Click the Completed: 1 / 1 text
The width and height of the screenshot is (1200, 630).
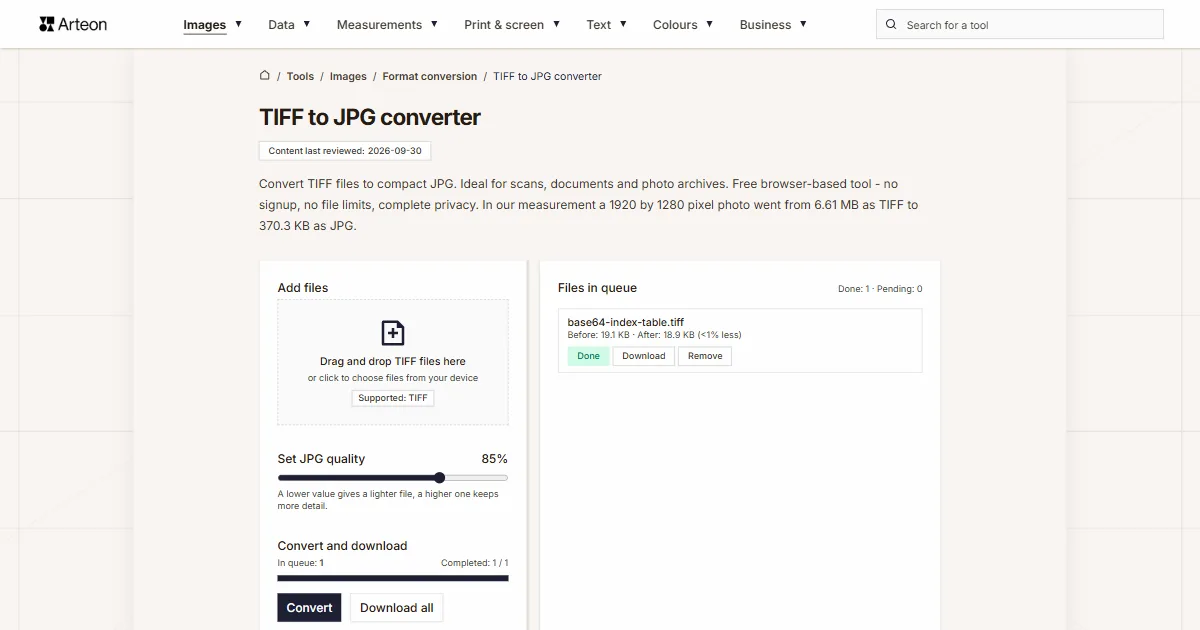pyautogui.click(x=474, y=563)
